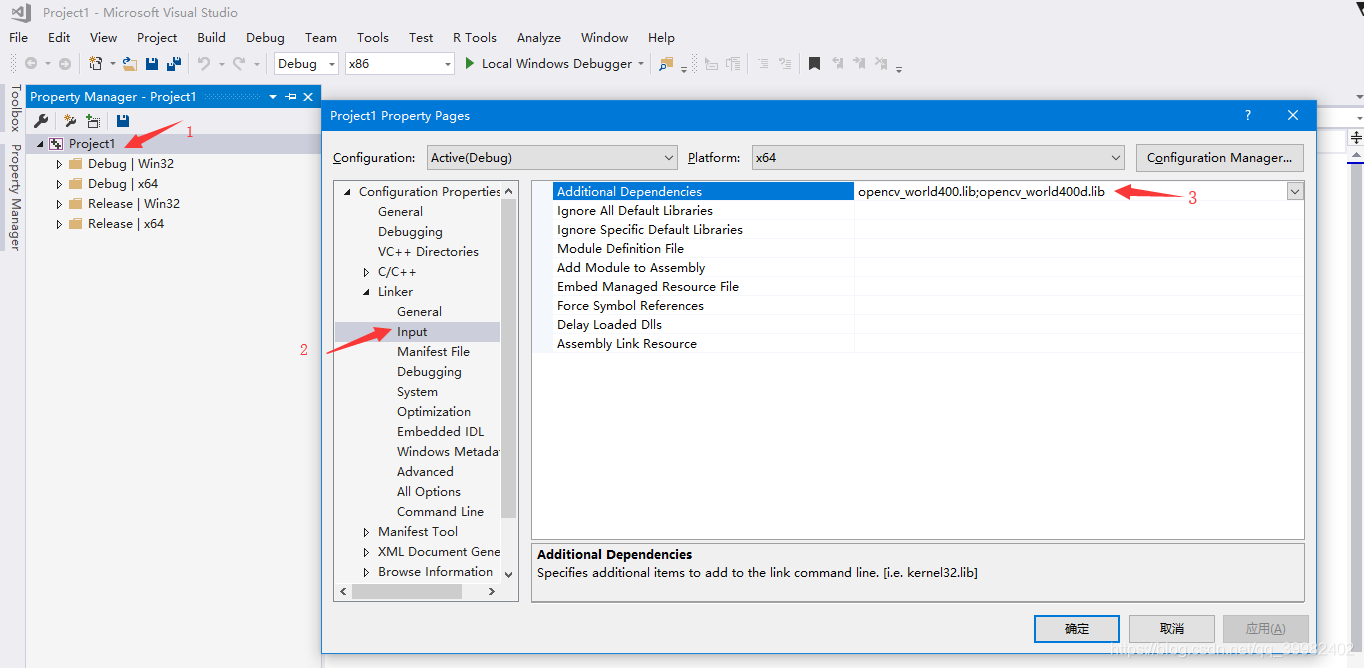The width and height of the screenshot is (1364, 668).
Task: Open the debugger target dropdown arrow
Action: [x=641, y=64]
